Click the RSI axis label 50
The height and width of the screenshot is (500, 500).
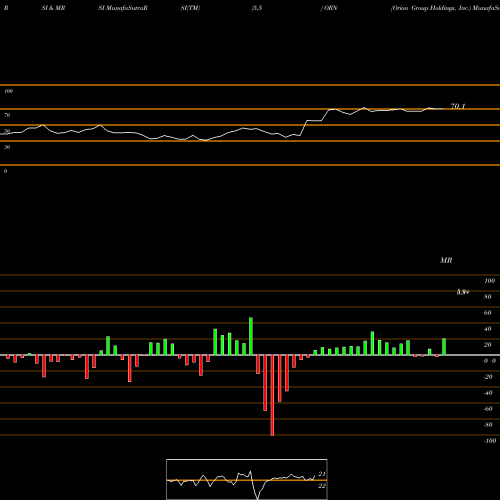[x=7, y=131]
